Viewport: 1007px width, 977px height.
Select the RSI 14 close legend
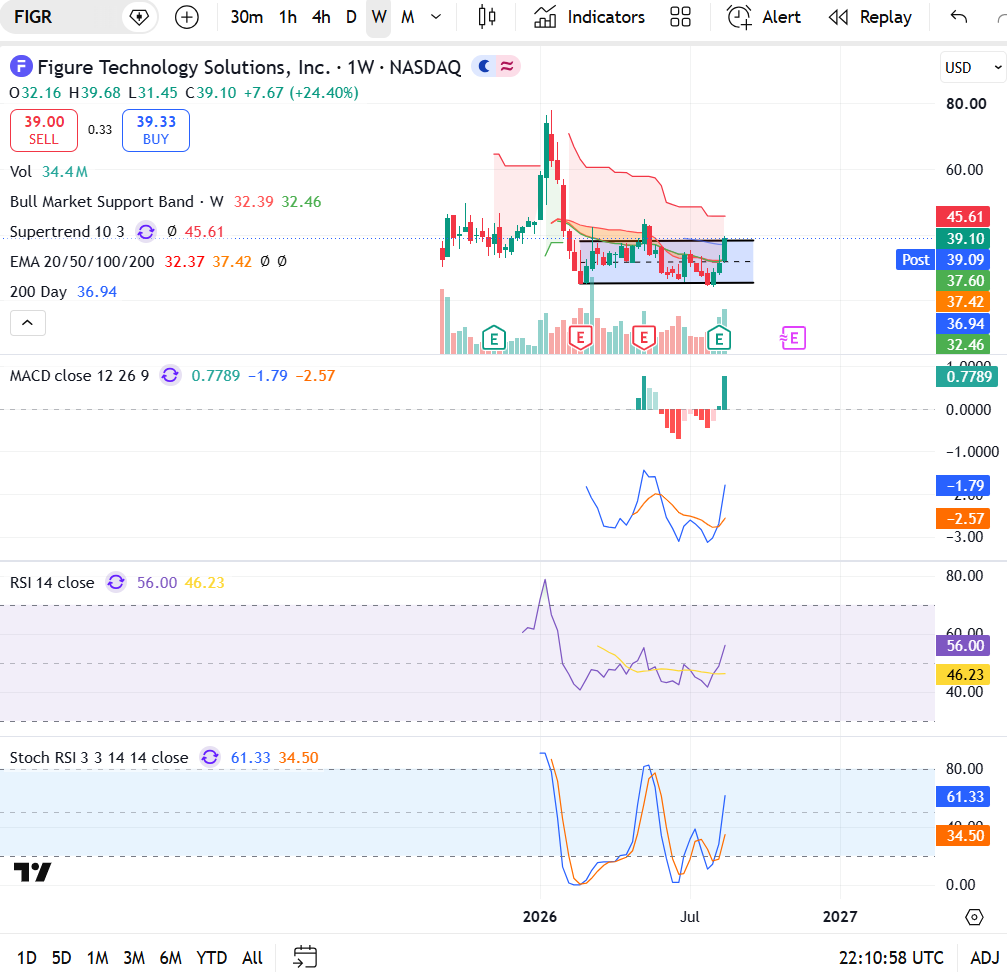point(52,583)
